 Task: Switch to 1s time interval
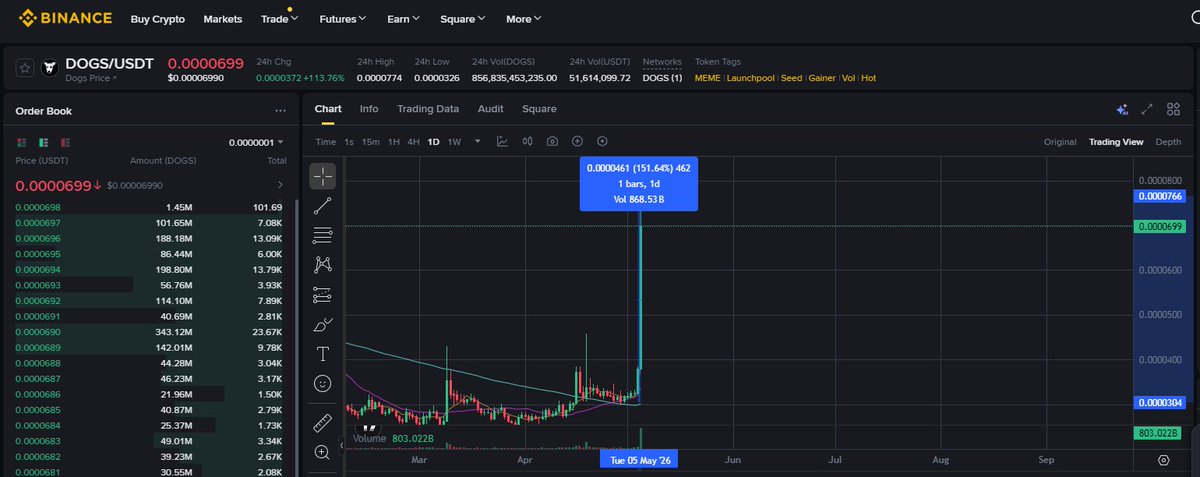tap(349, 142)
